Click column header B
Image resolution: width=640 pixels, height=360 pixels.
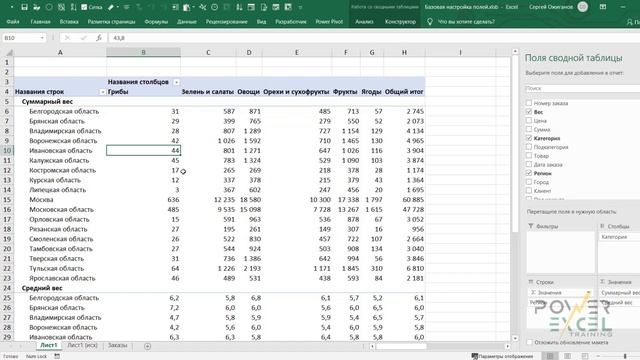coord(143,52)
